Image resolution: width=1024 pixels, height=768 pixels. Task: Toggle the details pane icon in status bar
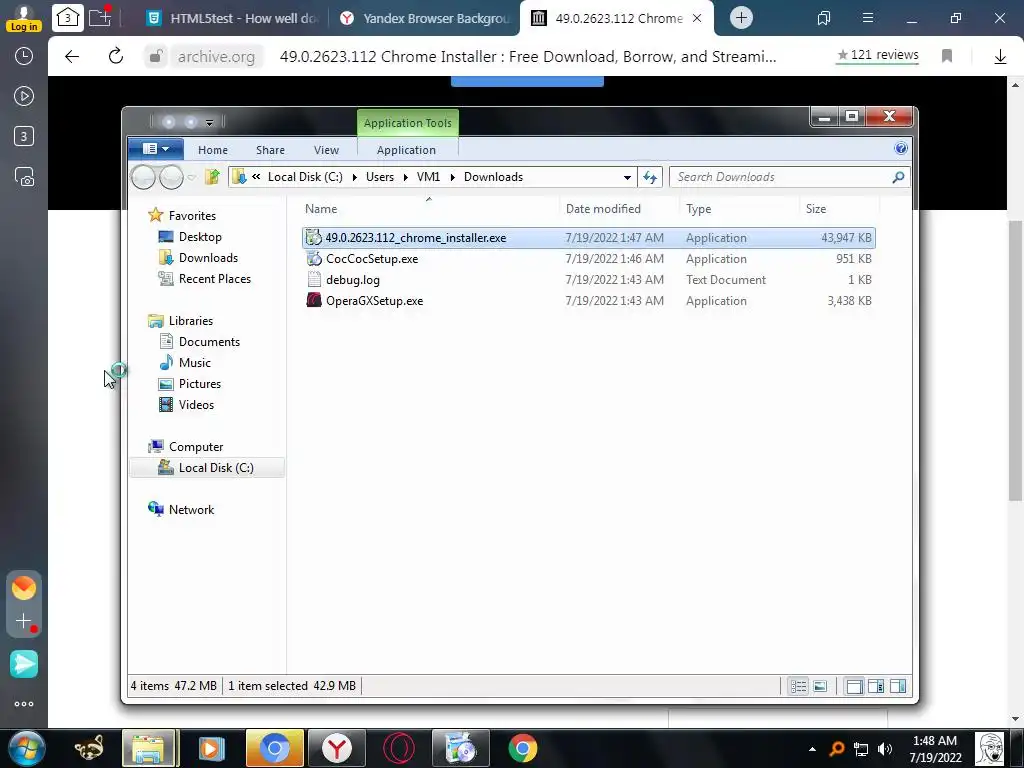tap(876, 686)
